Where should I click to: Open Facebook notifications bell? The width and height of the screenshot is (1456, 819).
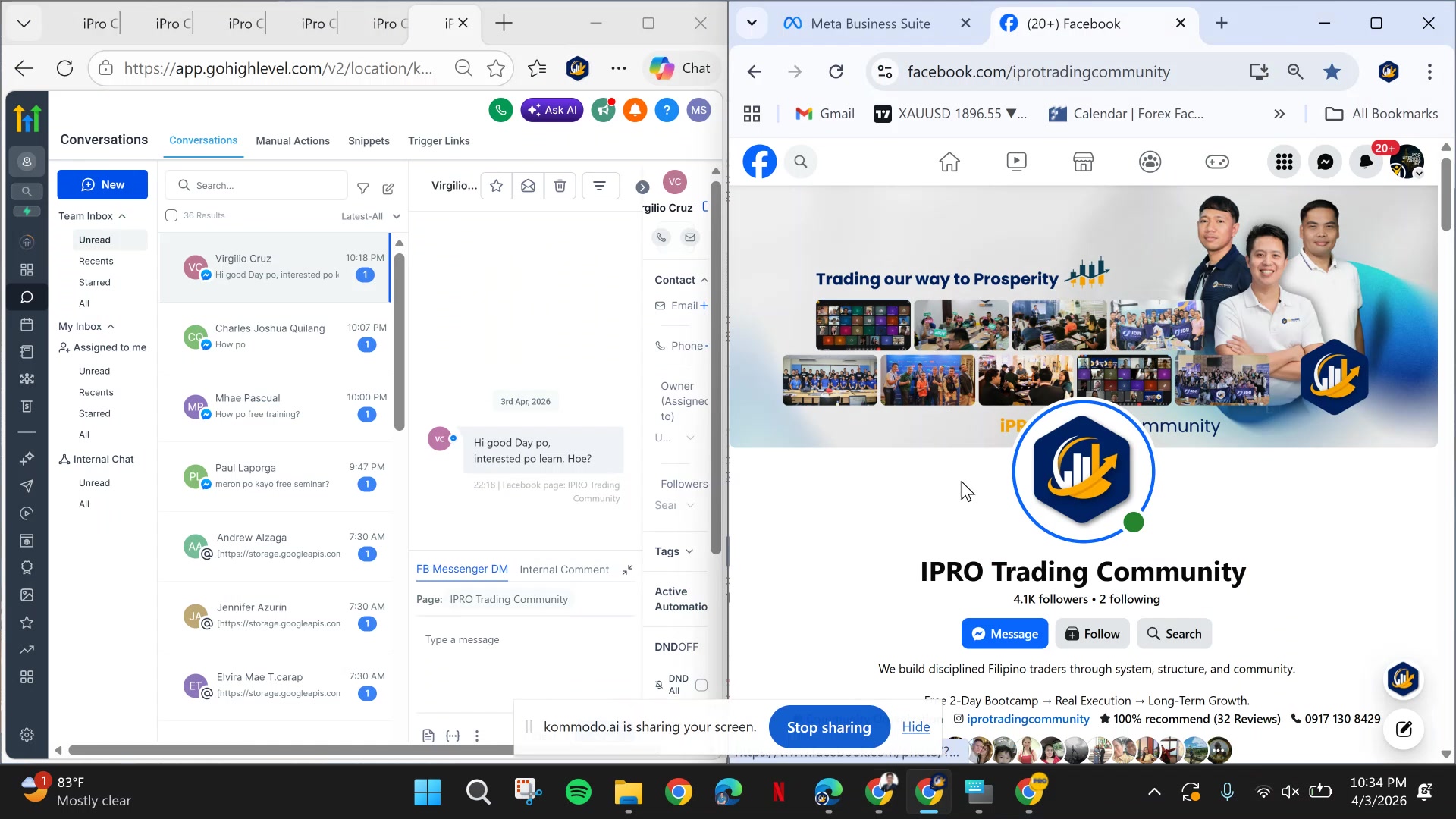point(1366,162)
